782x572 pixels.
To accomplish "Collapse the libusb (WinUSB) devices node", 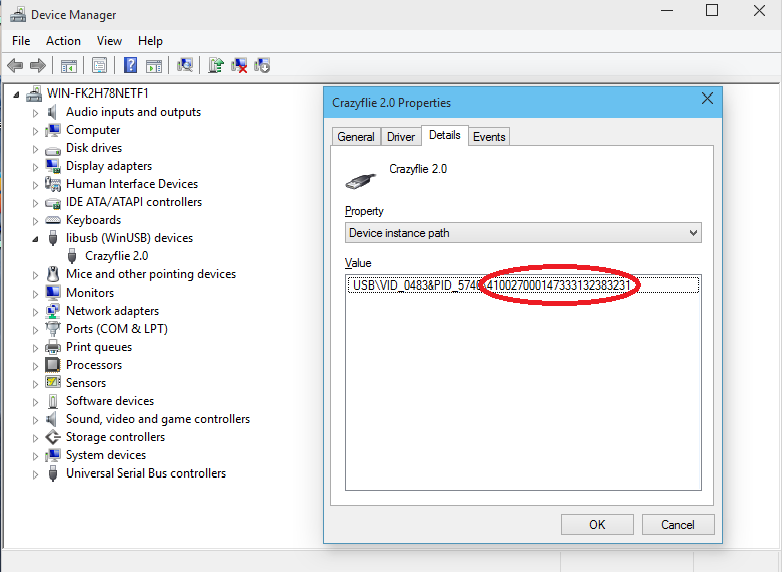I will 35,239.
